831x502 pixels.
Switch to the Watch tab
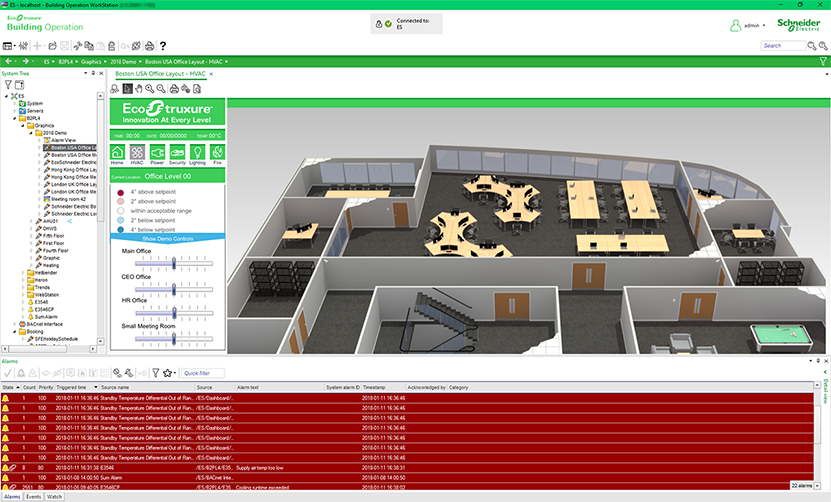tap(54, 497)
